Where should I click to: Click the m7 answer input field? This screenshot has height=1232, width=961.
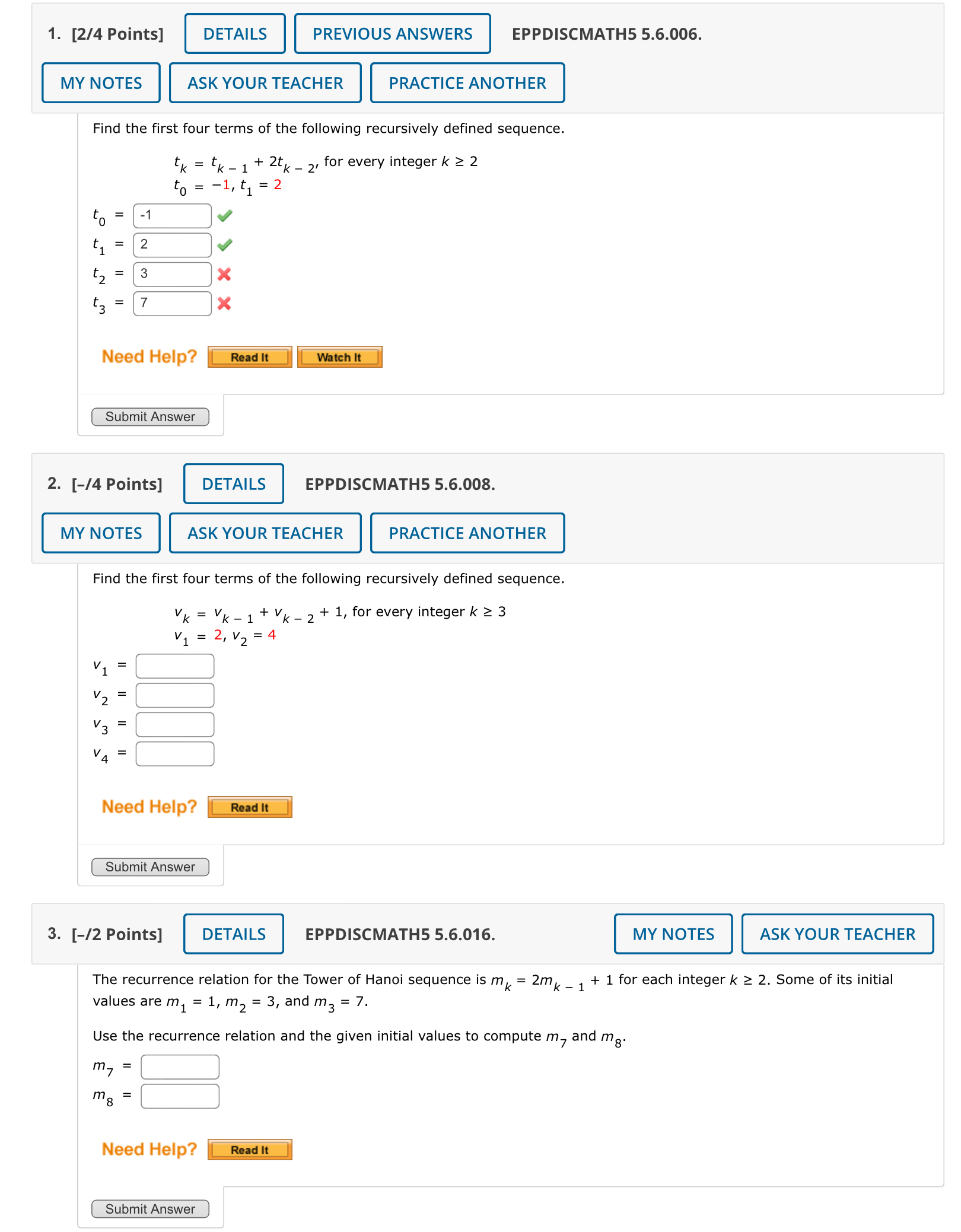179,1067
